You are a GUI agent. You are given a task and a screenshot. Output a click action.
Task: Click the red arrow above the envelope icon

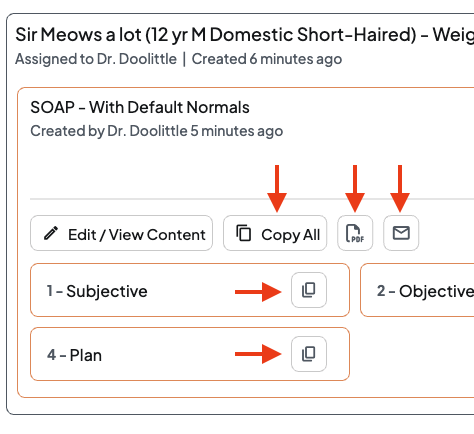click(x=400, y=188)
